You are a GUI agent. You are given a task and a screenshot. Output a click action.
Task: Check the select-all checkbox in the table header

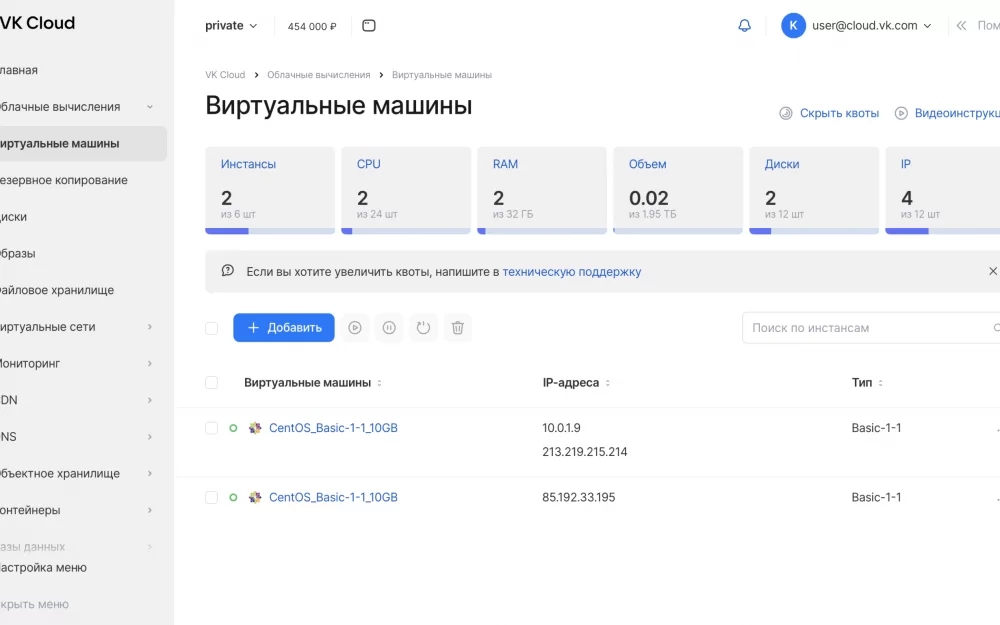click(211, 382)
